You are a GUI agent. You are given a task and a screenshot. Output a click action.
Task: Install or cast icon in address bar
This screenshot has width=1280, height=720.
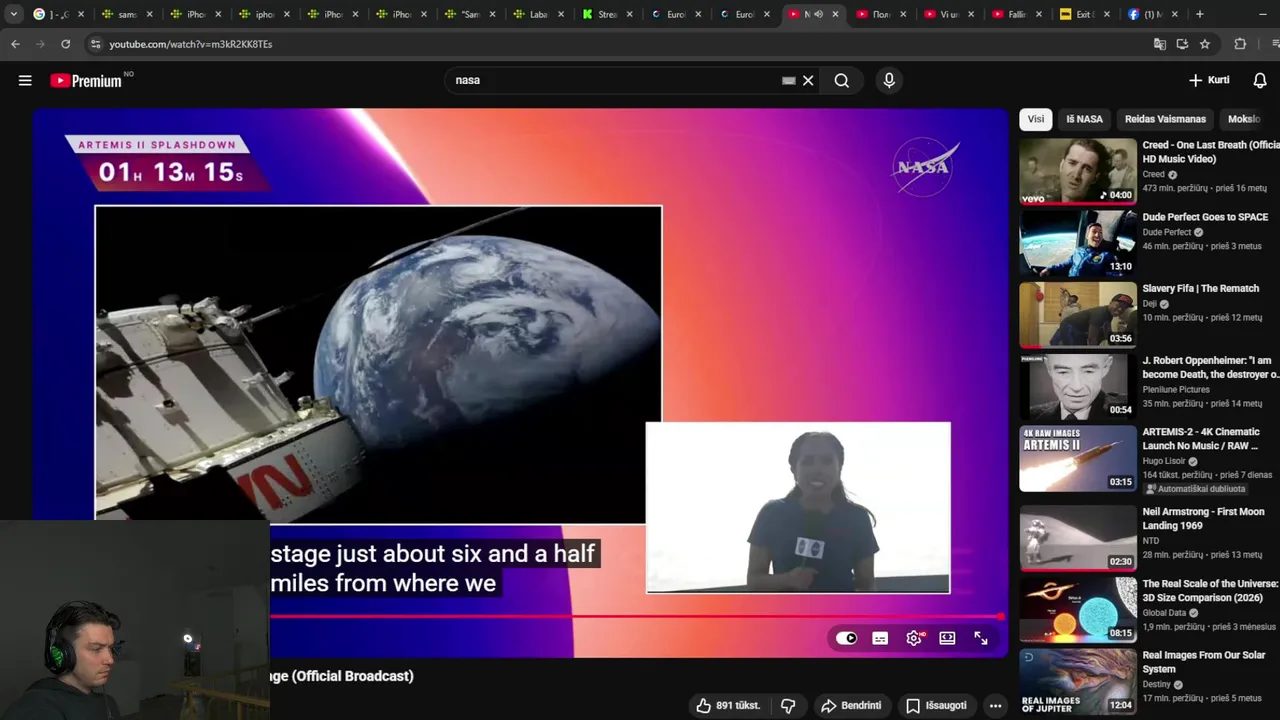[1182, 44]
